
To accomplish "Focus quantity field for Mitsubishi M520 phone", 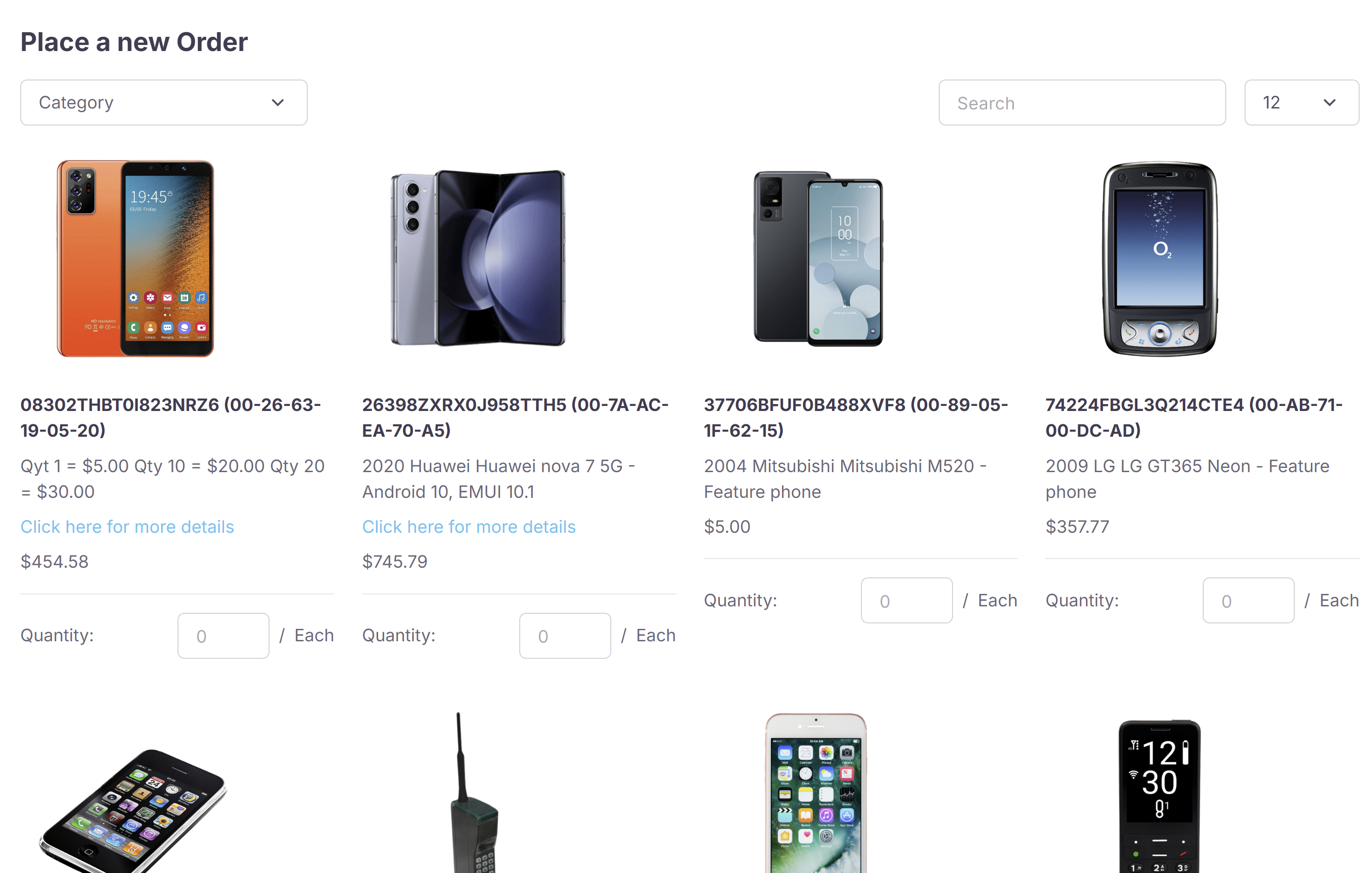I will pyautogui.click(x=907, y=601).
